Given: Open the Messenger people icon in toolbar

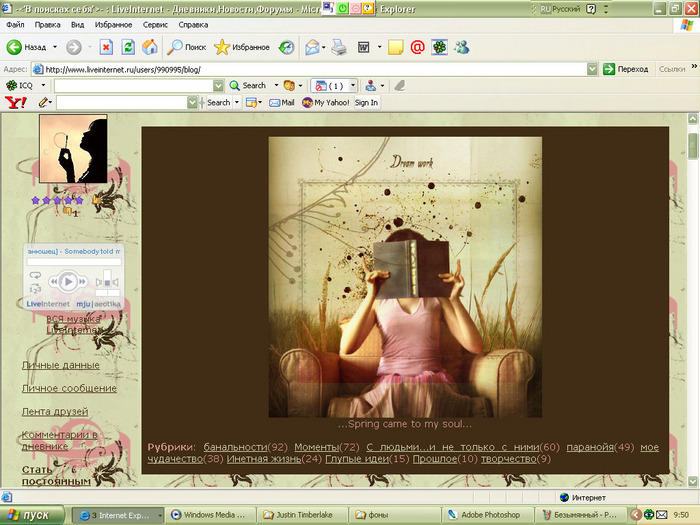Looking at the screenshot, I should click(x=462, y=47).
